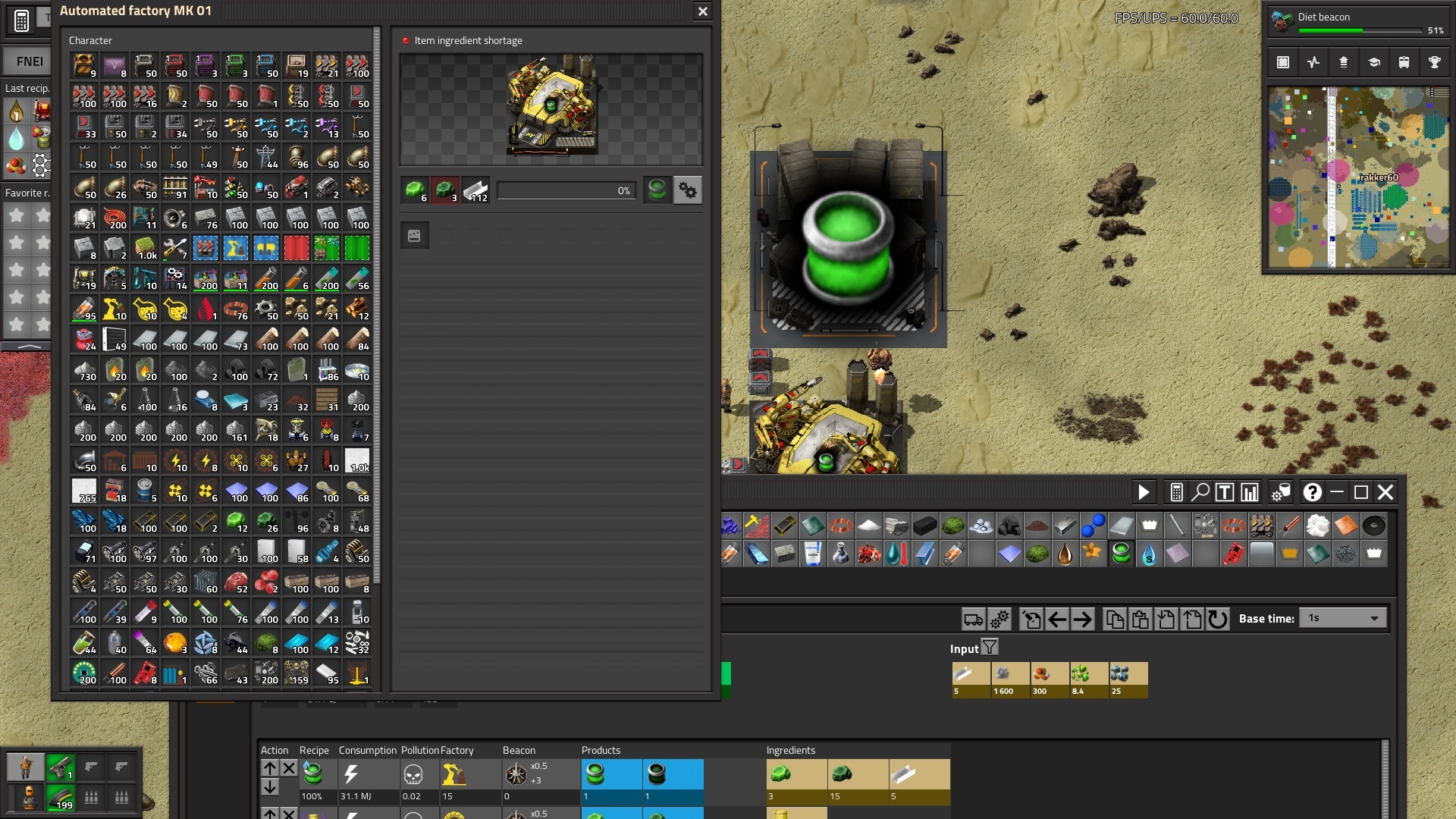
Task: Click the green ore ingredient slot showing 6
Action: [x=415, y=190]
